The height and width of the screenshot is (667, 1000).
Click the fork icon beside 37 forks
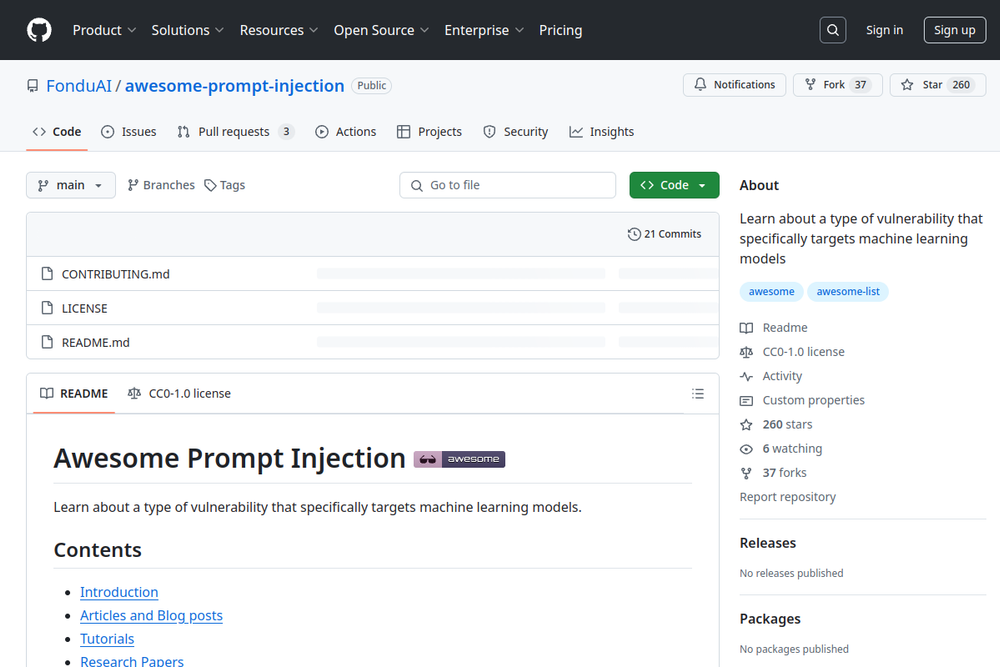746,473
